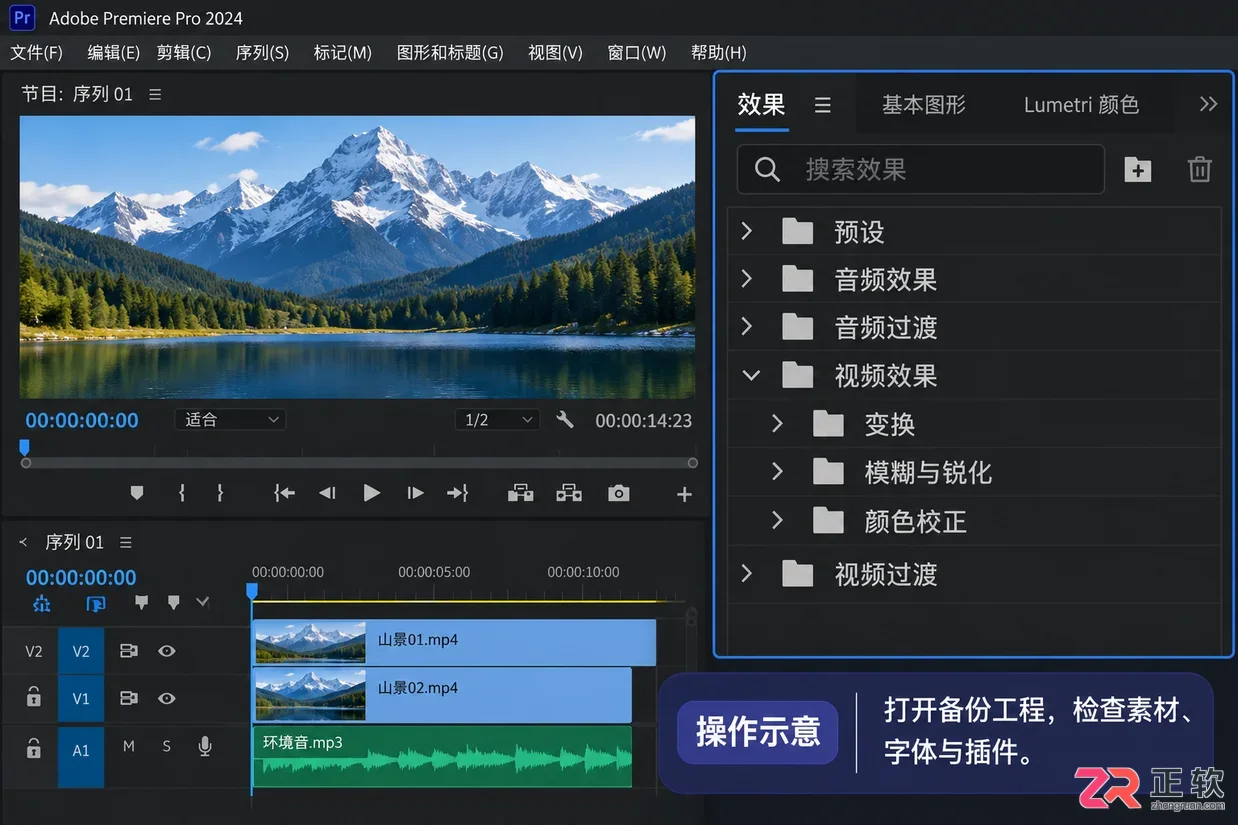Open the 编辑(E) menu
This screenshot has height=825, width=1238.
113,53
